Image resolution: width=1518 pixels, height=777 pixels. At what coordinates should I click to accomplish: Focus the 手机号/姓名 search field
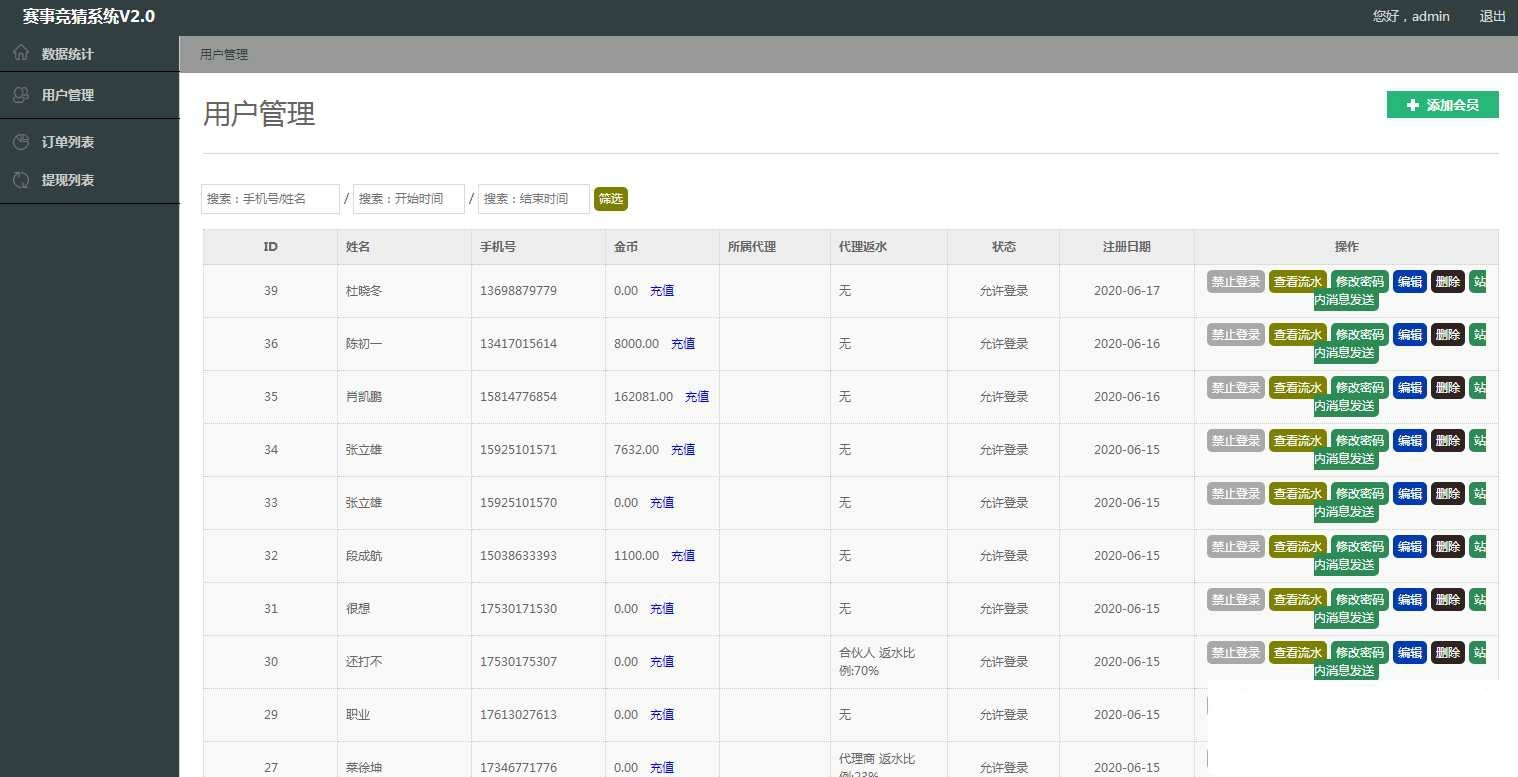[x=270, y=199]
